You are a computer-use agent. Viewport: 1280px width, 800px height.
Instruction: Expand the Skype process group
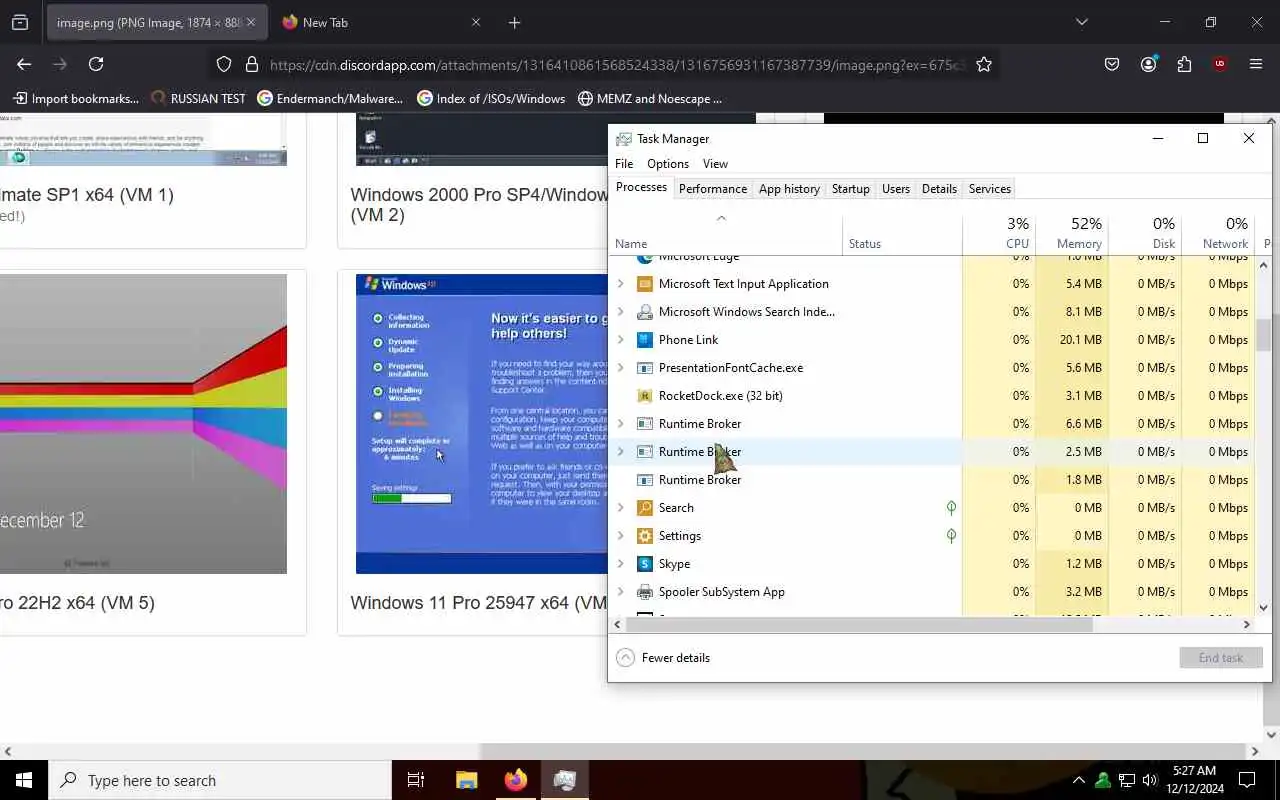point(620,564)
